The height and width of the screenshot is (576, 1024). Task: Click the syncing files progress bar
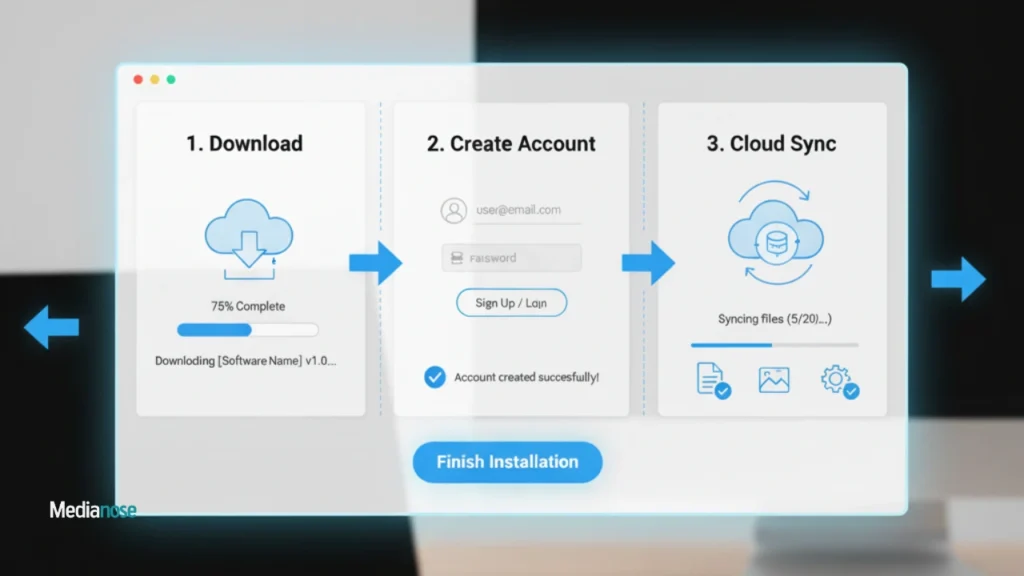[x=774, y=345]
